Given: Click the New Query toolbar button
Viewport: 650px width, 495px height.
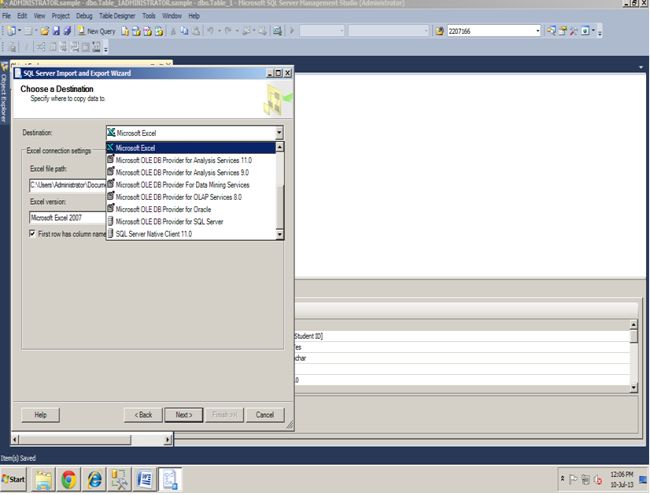Looking at the screenshot, I should coord(97,31).
